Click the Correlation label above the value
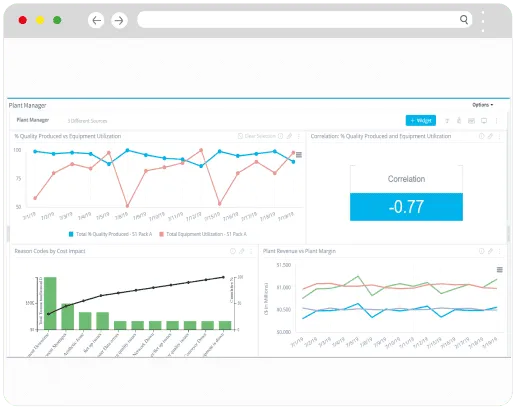516x409 pixels. (406, 179)
